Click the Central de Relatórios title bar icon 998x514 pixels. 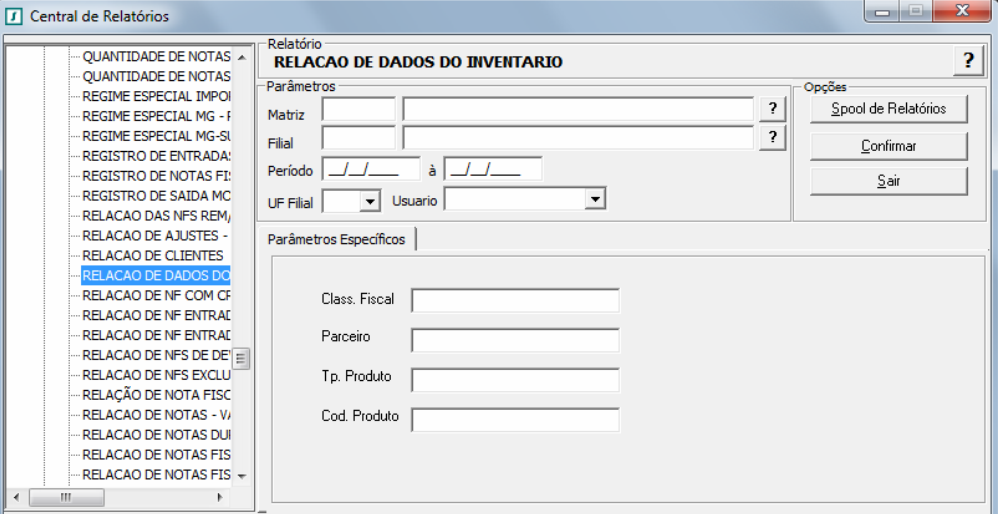[x=13, y=16]
